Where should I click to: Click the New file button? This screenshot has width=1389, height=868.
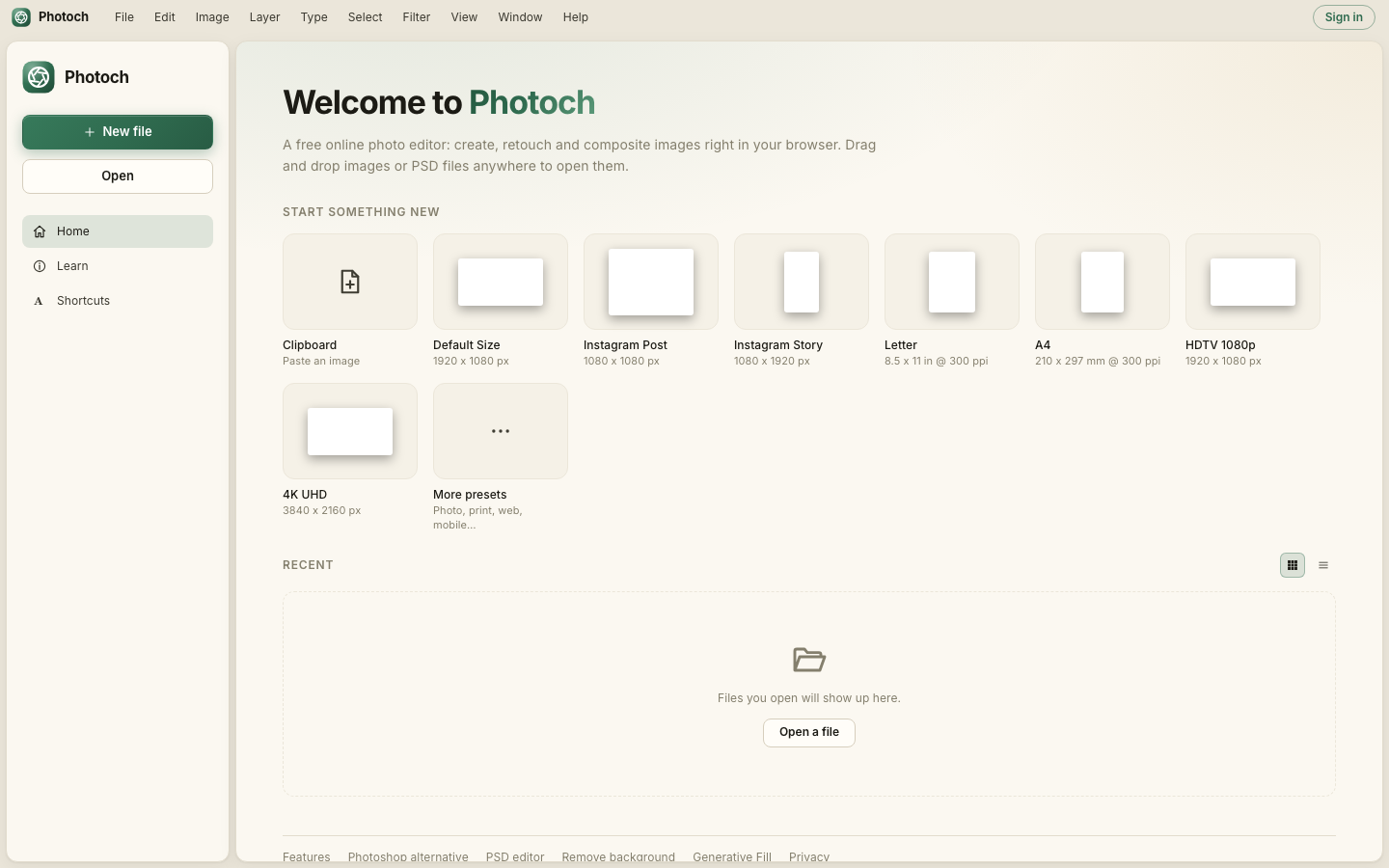(x=118, y=132)
